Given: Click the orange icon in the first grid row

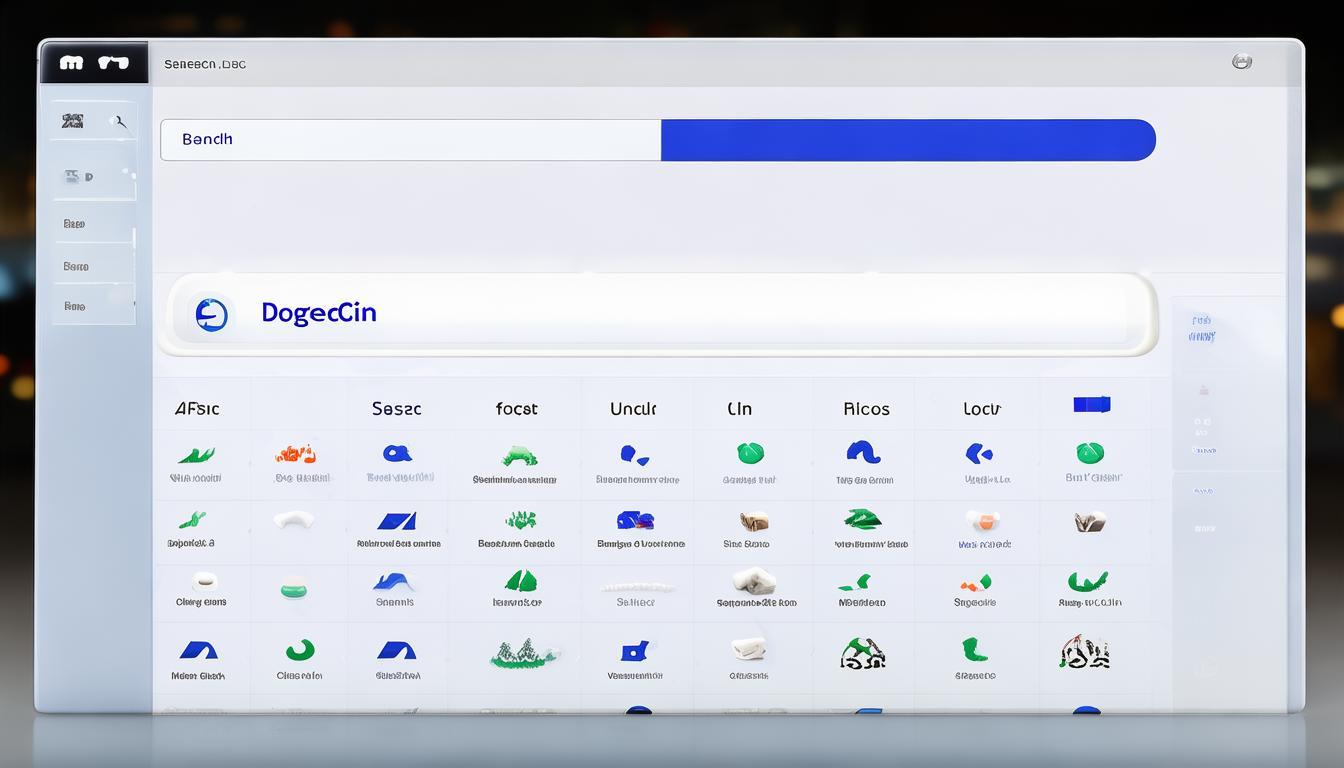Looking at the screenshot, I should (x=295, y=455).
